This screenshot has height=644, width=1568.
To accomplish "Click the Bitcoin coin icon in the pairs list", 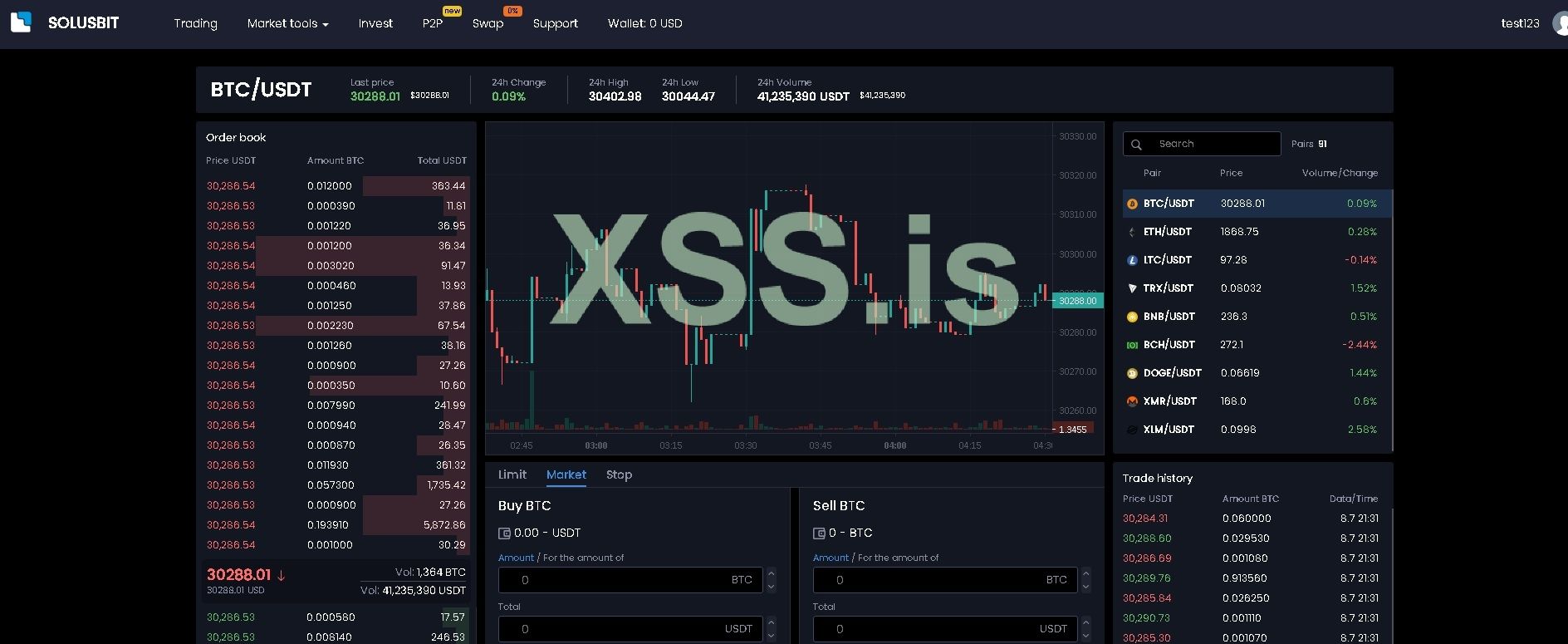I will pyautogui.click(x=1132, y=204).
